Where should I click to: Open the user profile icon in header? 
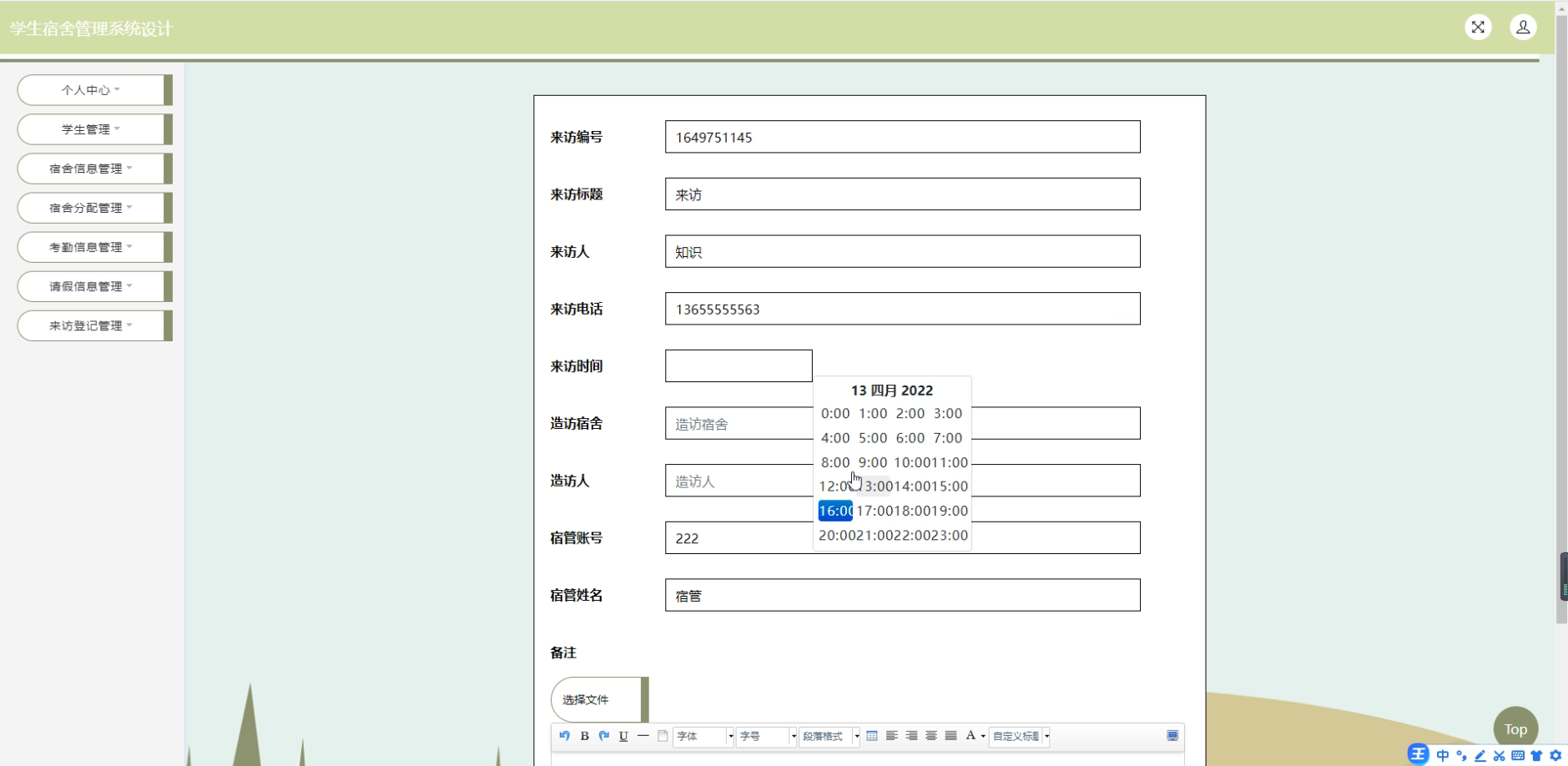1523,28
